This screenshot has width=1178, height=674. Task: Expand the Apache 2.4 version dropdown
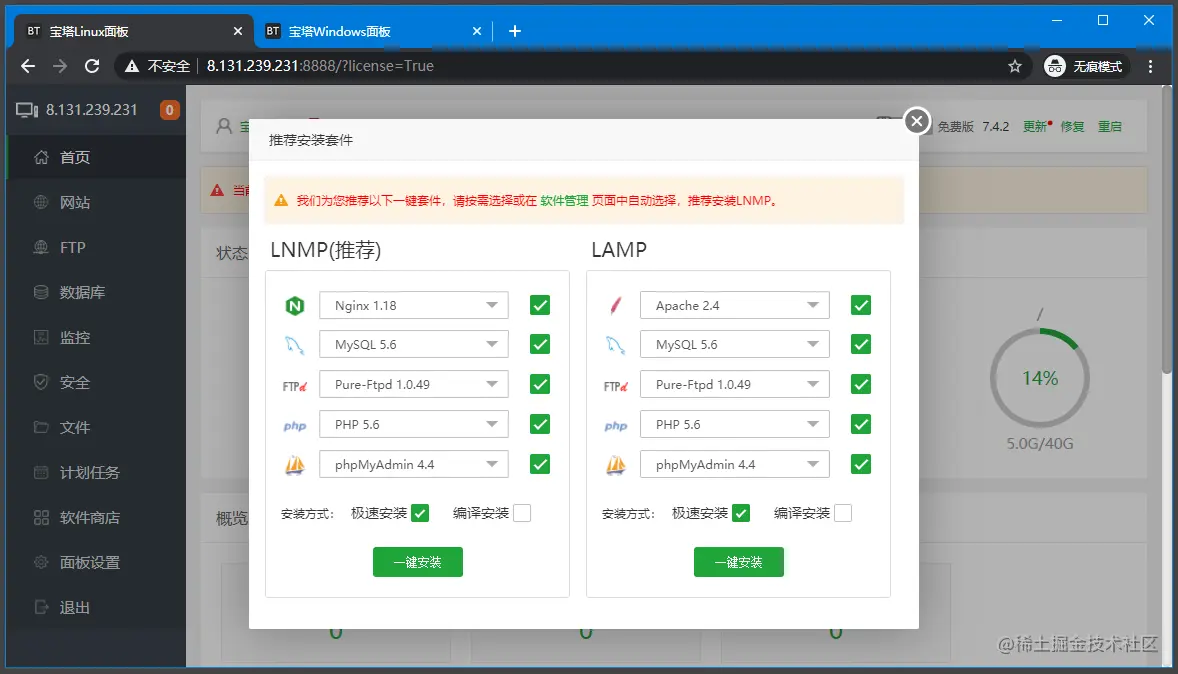point(734,305)
